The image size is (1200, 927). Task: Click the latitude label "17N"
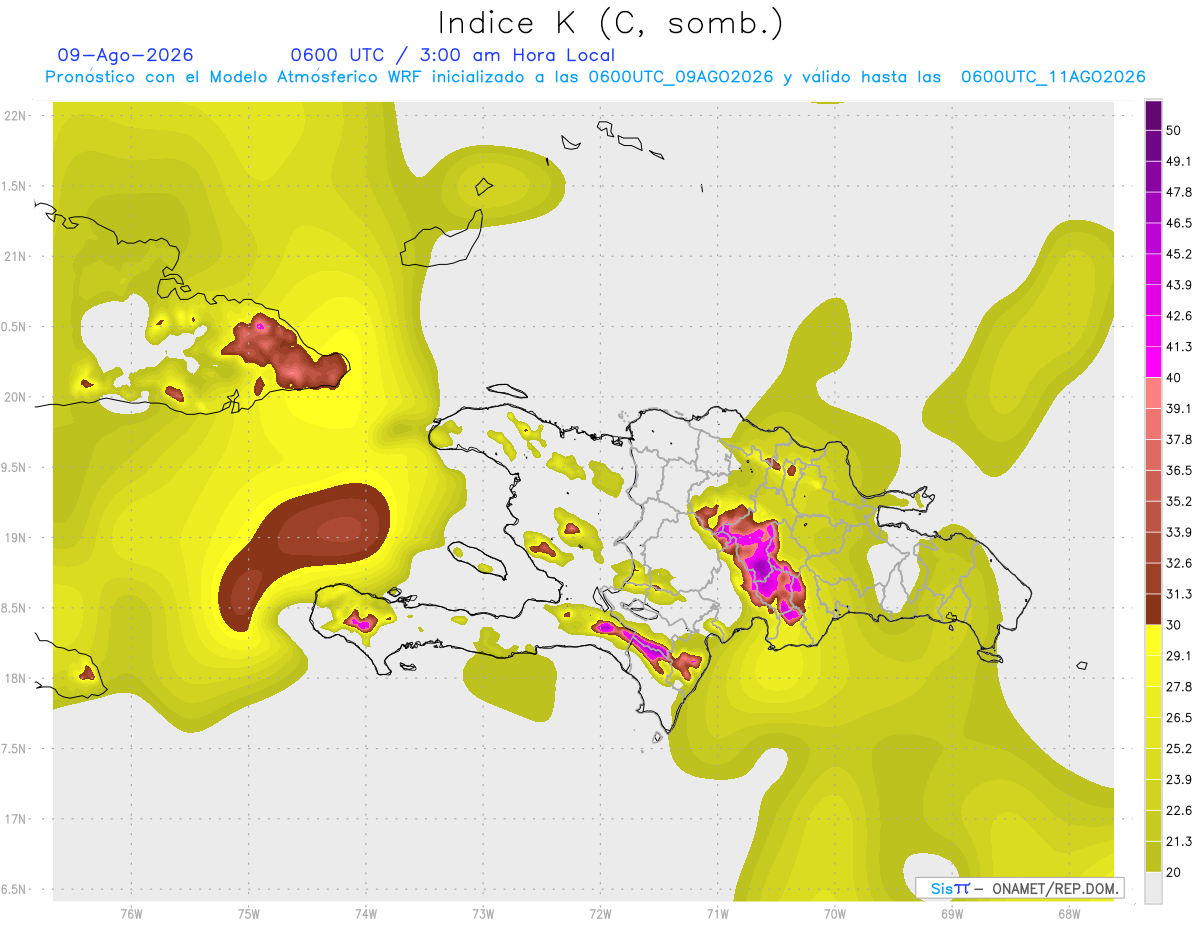(x=15, y=819)
